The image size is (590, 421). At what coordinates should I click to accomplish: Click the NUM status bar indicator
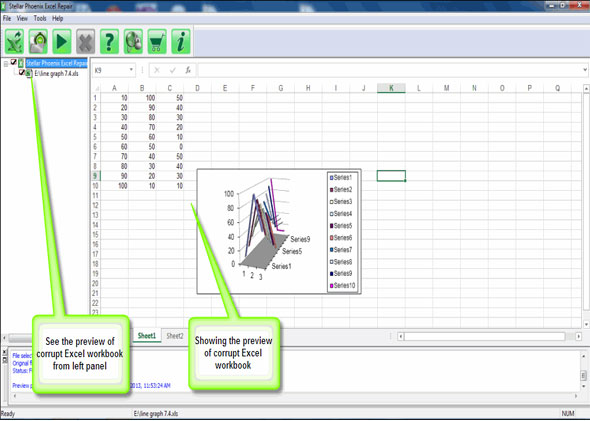568,413
